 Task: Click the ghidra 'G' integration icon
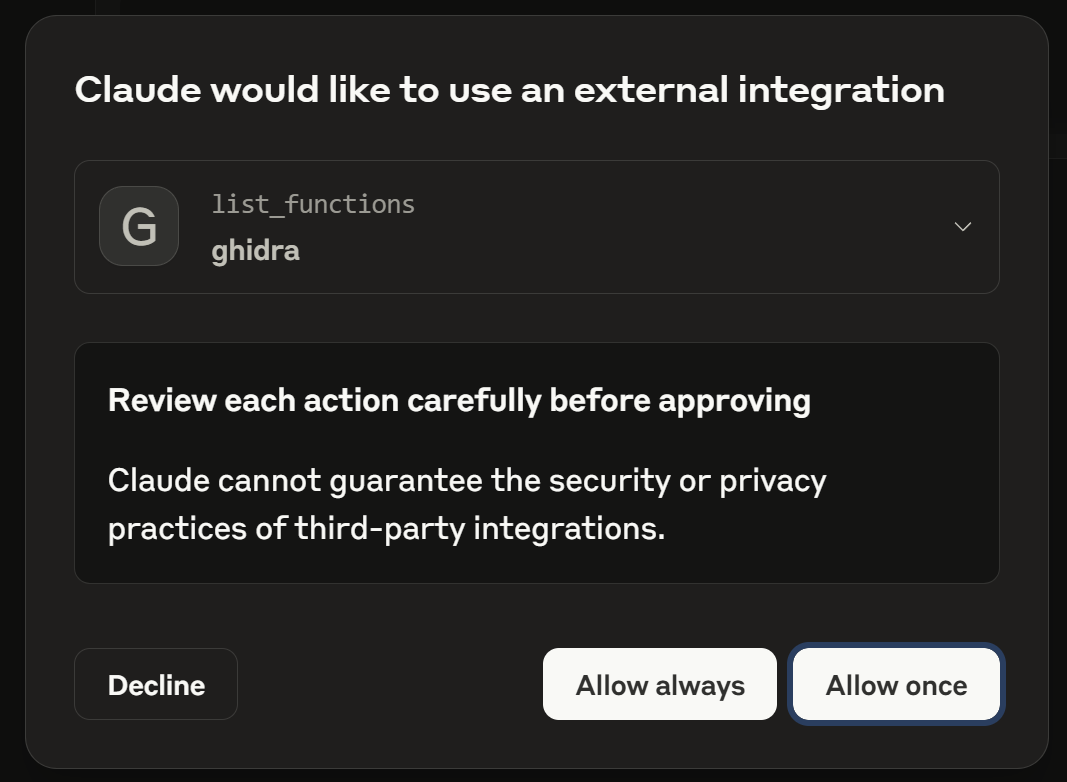pyautogui.click(x=139, y=226)
